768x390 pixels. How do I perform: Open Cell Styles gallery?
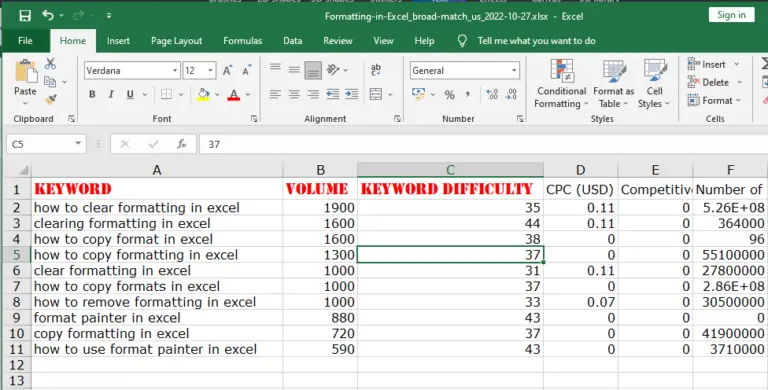click(654, 84)
